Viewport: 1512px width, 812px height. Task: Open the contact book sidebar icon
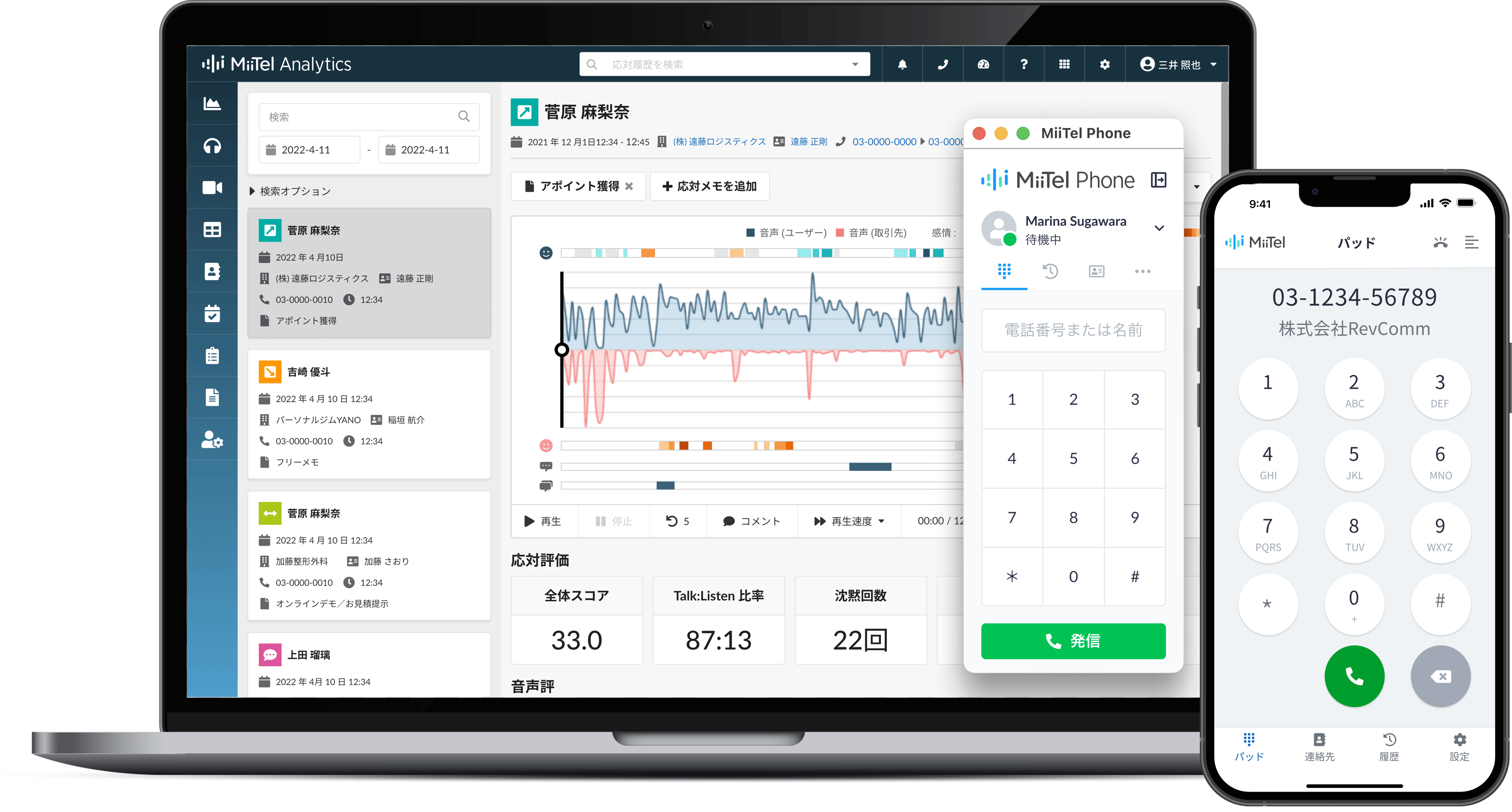(x=212, y=271)
